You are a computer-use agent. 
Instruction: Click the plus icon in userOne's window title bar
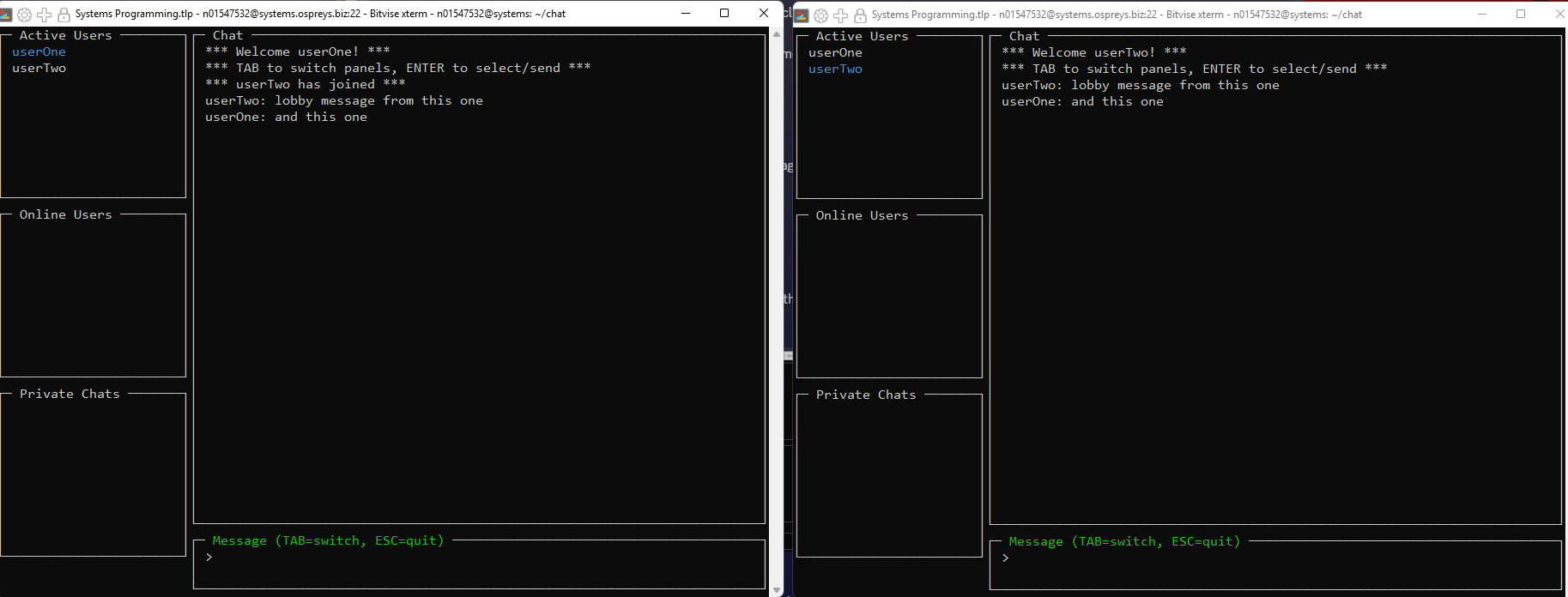point(44,15)
